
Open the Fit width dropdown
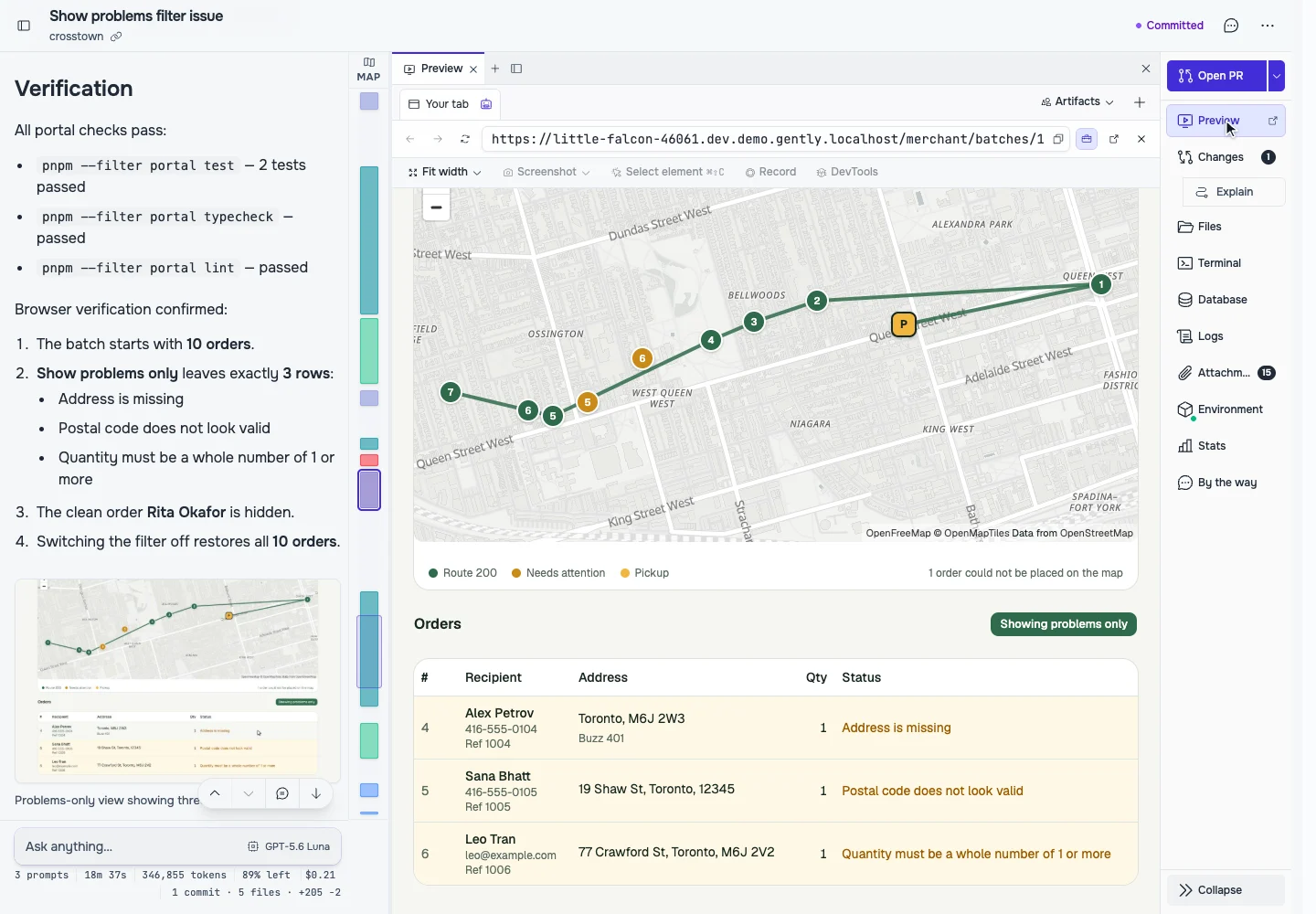[445, 172]
